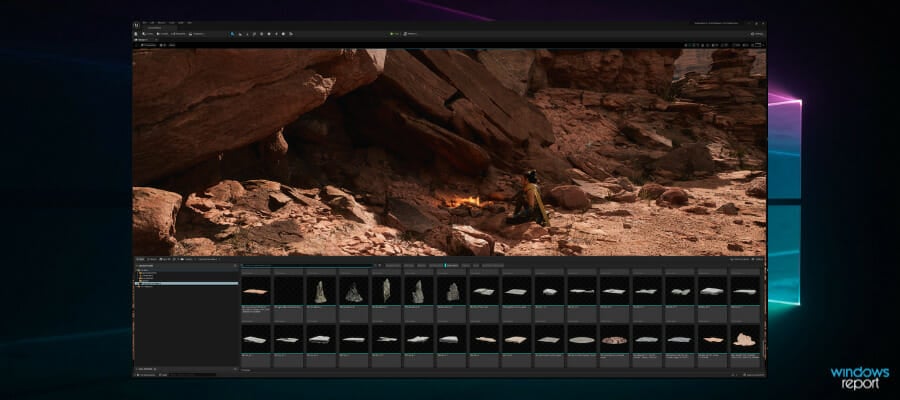This screenshot has width=900, height=400.
Task: Open the File menu in the Unreal Editor
Action: coord(145,23)
